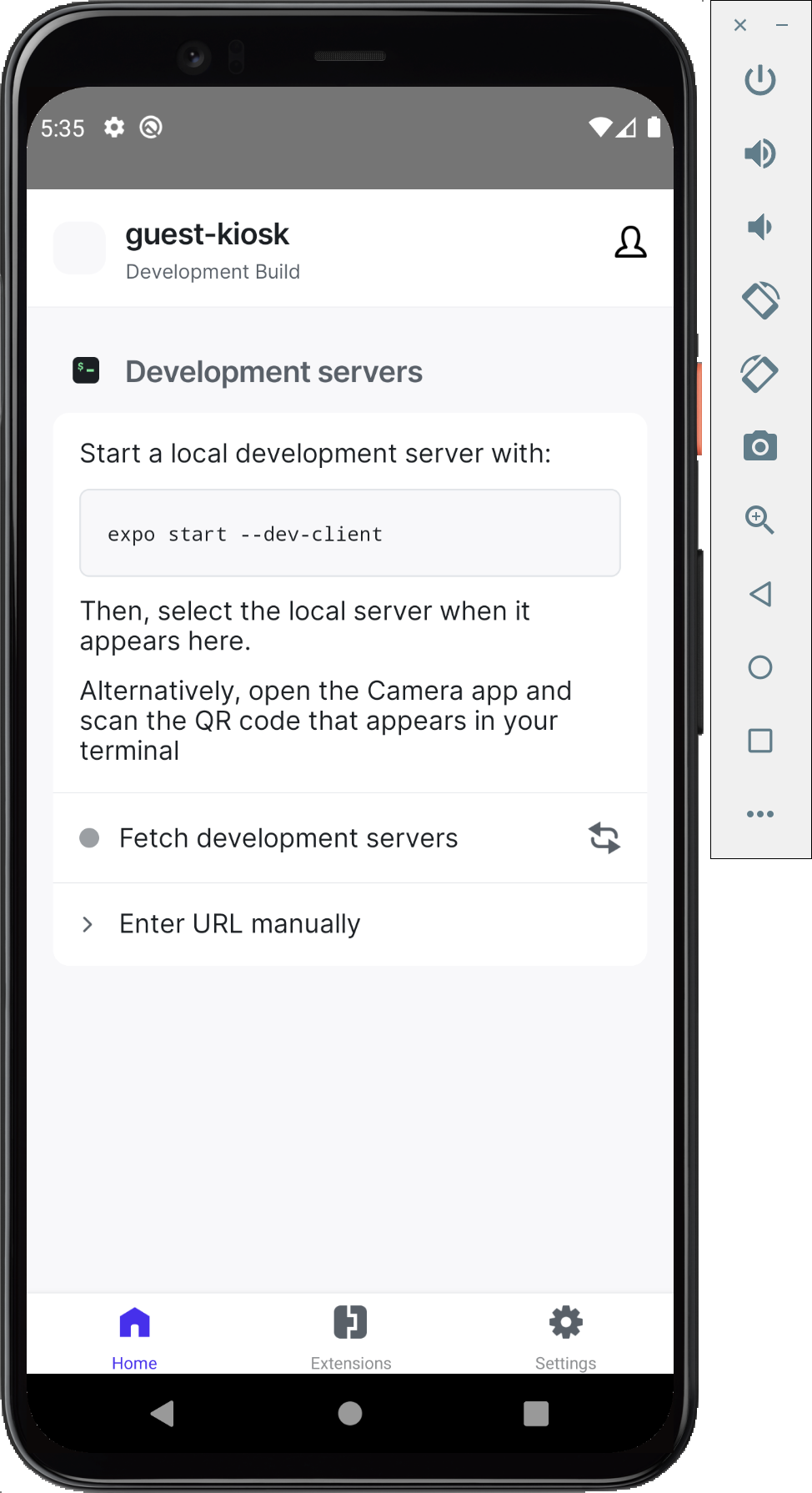Click the emulator volume down button

pyautogui.click(x=760, y=227)
